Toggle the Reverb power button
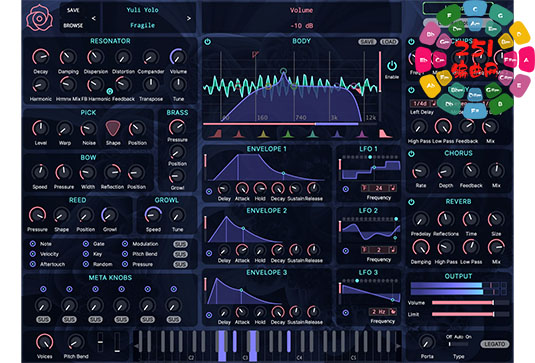This screenshot has width=535, height=363. coord(411,202)
